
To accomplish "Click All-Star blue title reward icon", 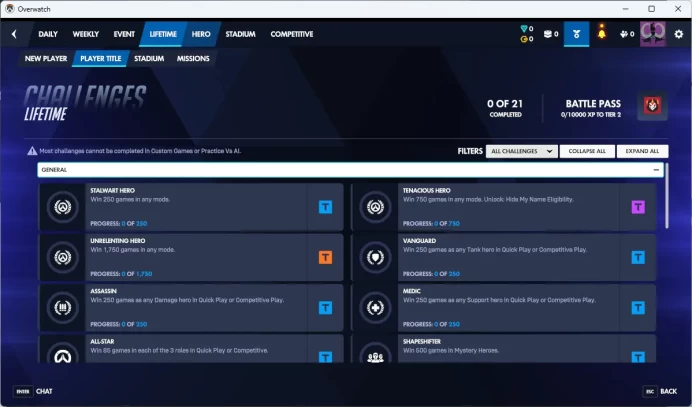I will tap(325, 357).
